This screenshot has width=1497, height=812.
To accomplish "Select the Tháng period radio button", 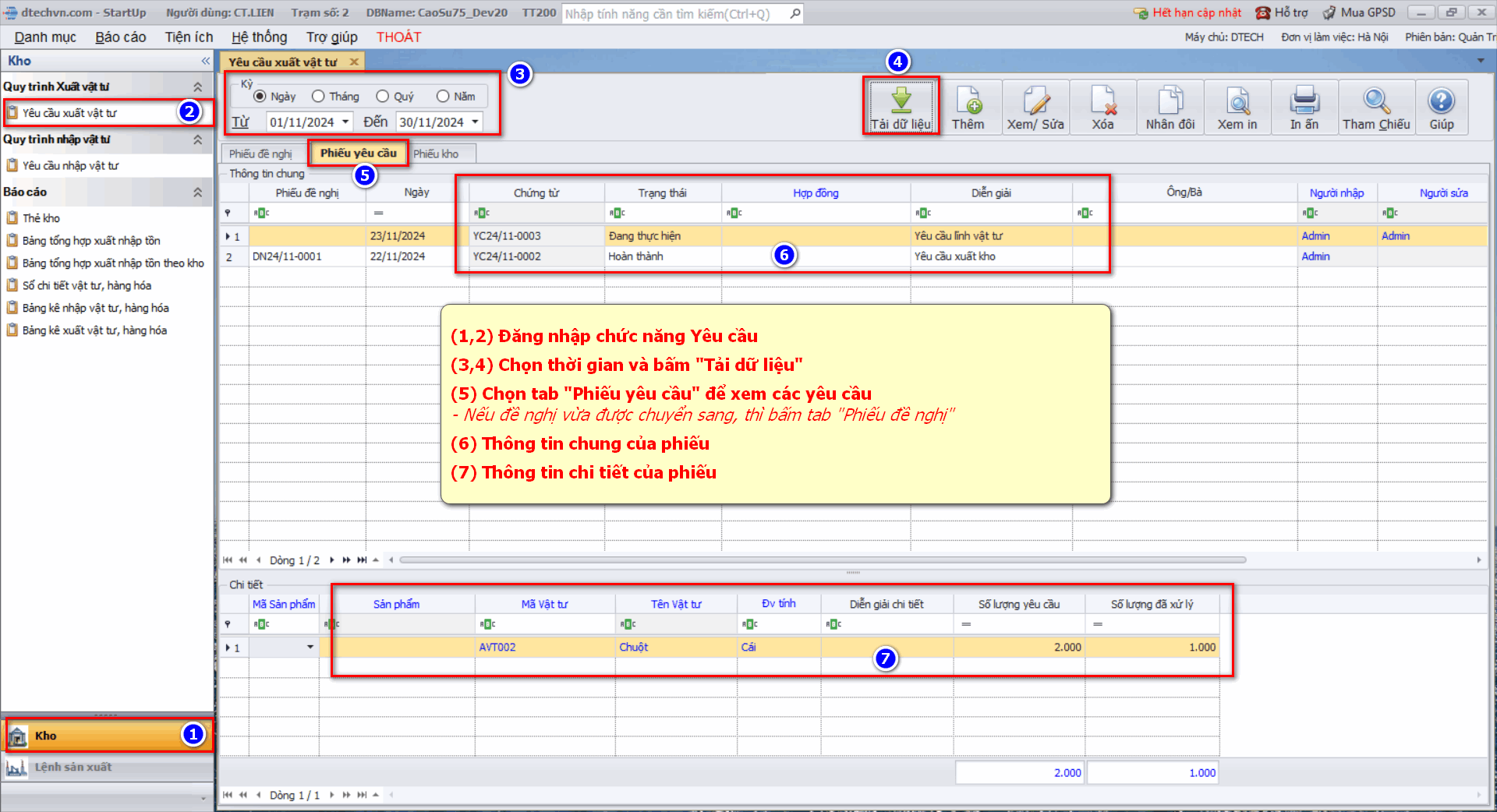I will point(318,97).
